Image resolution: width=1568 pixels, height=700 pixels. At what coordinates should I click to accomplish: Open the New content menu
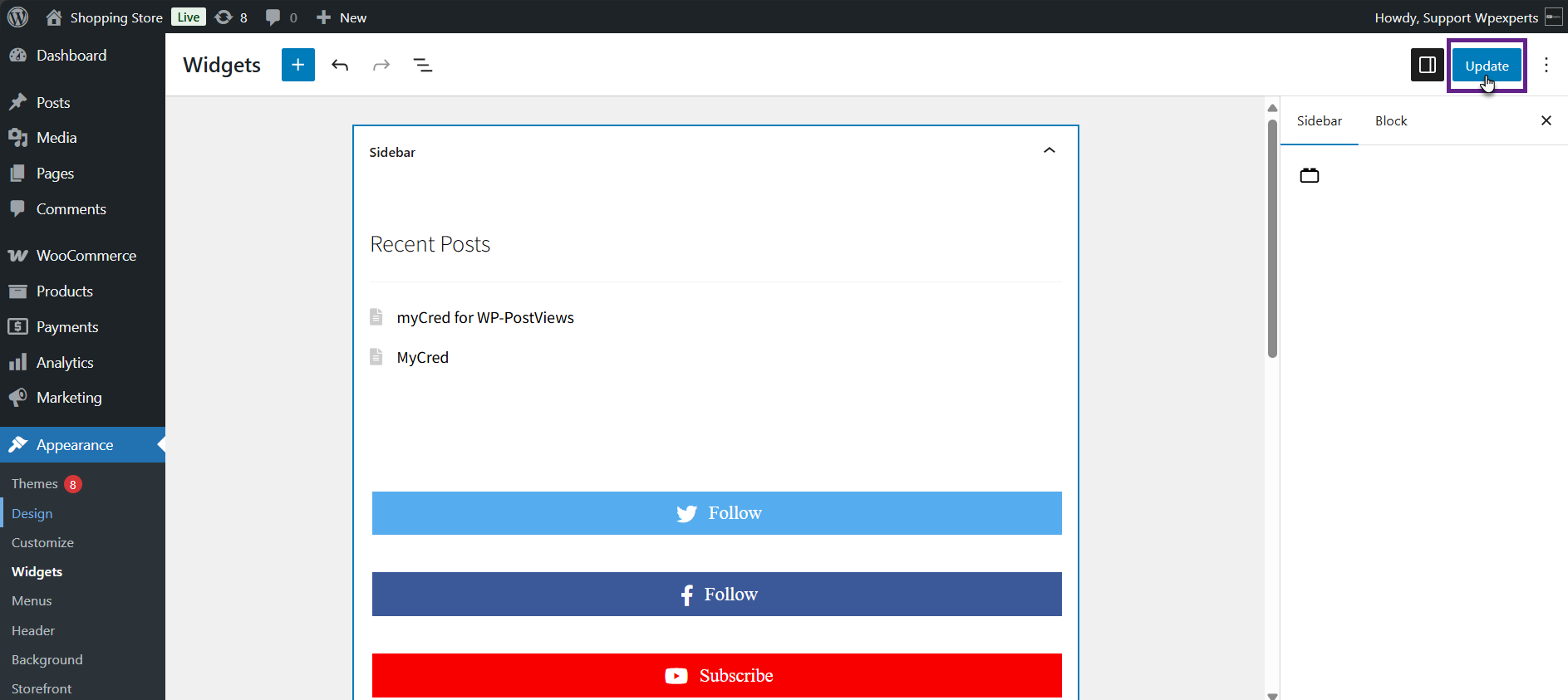pyautogui.click(x=342, y=17)
